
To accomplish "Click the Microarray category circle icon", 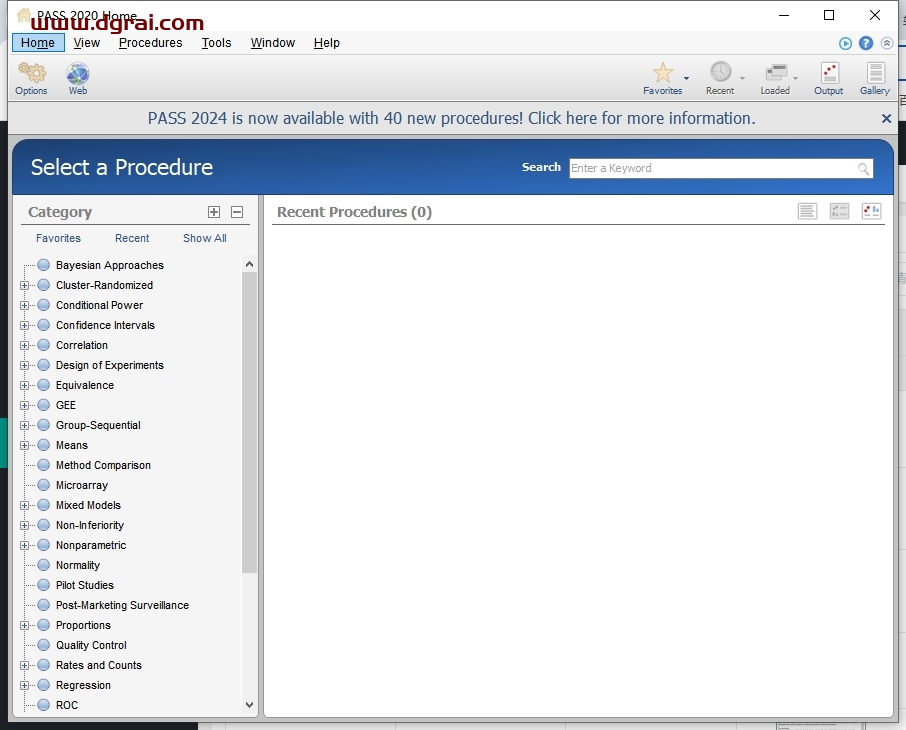I will tap(43, 485).
